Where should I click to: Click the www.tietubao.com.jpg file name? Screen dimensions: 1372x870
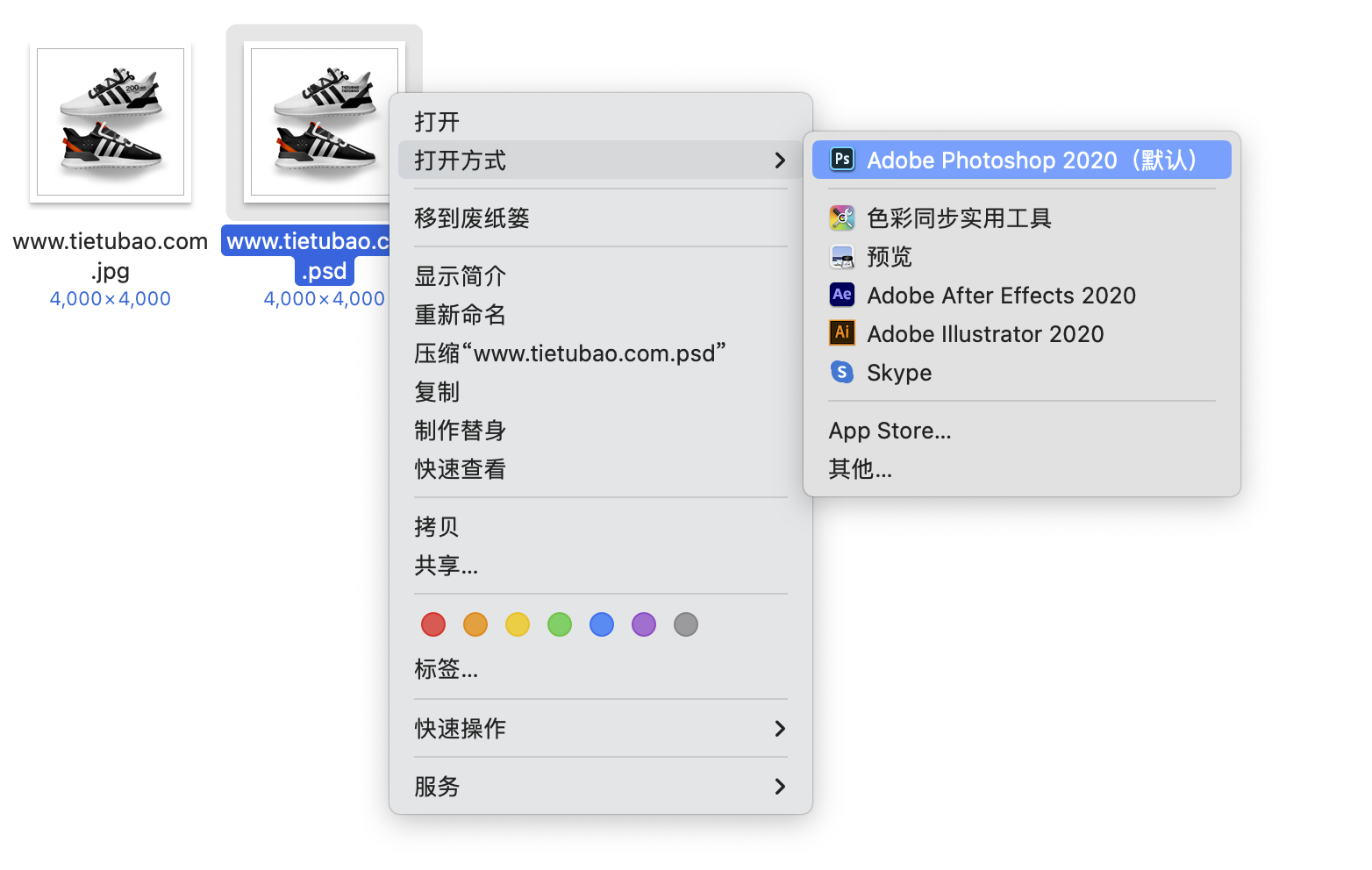(111, 255)
